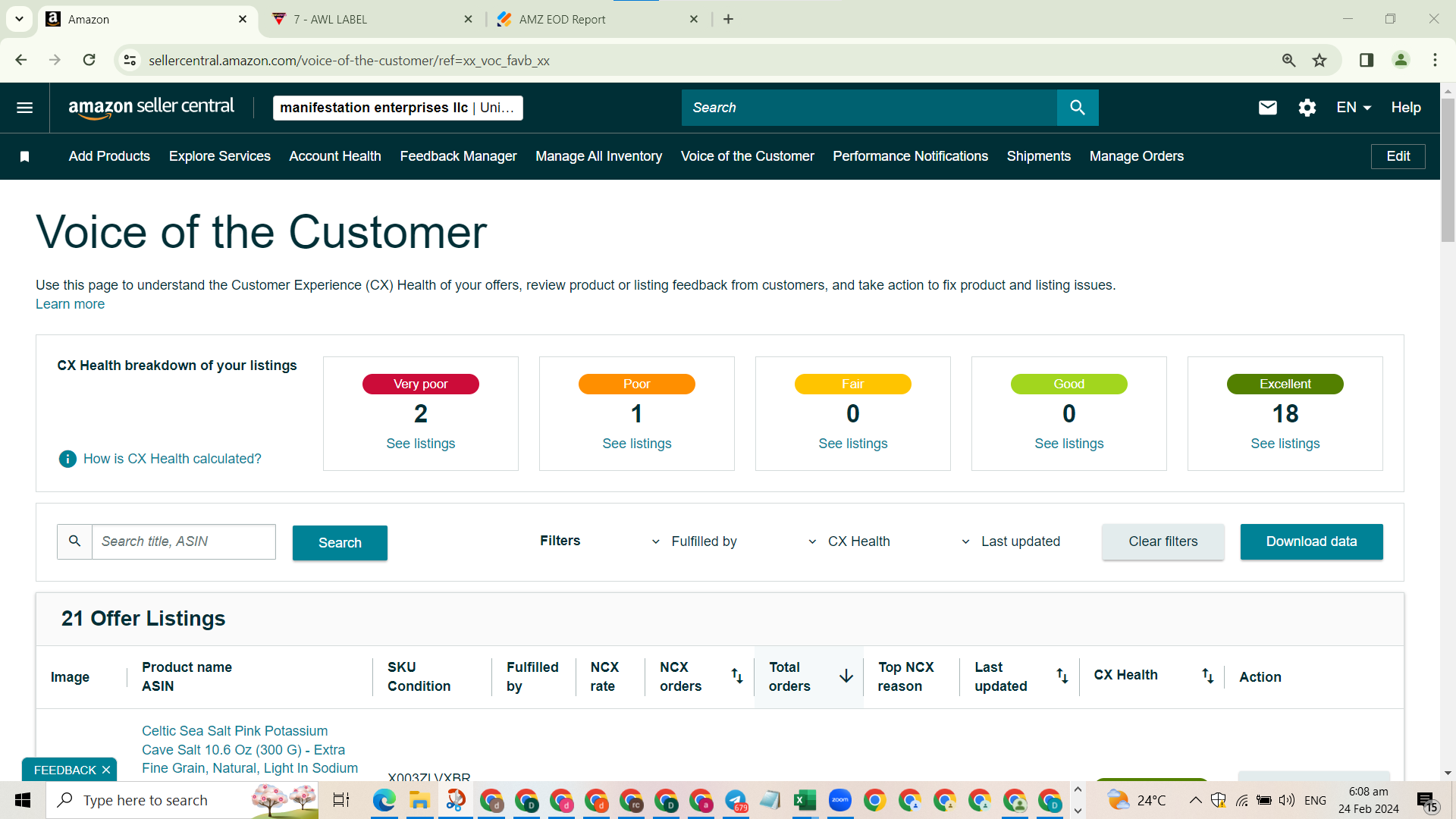Open Performance Notifications
Screen dimensions: 1456x819
[910, 156]
